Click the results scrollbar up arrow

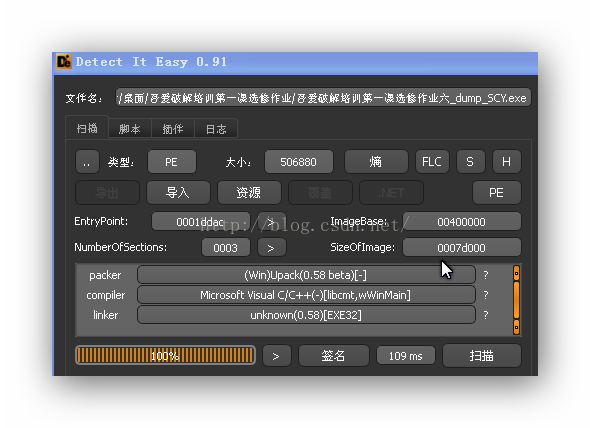pos(516,273)
